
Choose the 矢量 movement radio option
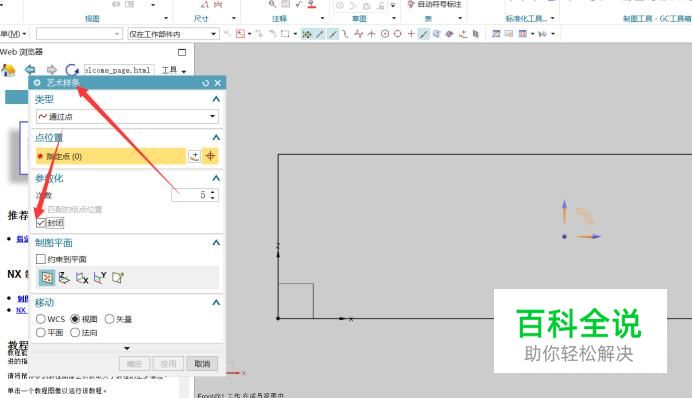(109, 319)
